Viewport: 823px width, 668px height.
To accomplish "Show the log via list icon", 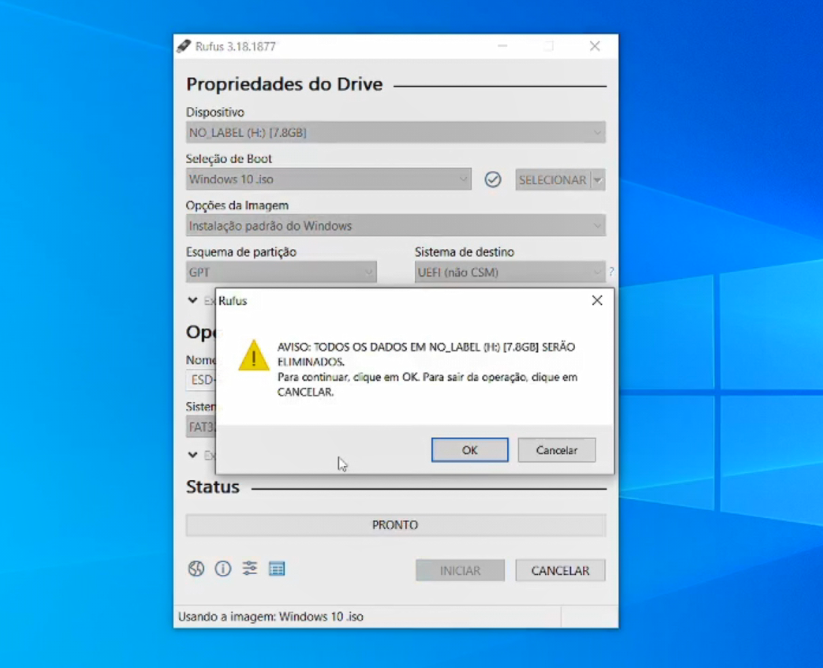I will (x=277, y=568).
